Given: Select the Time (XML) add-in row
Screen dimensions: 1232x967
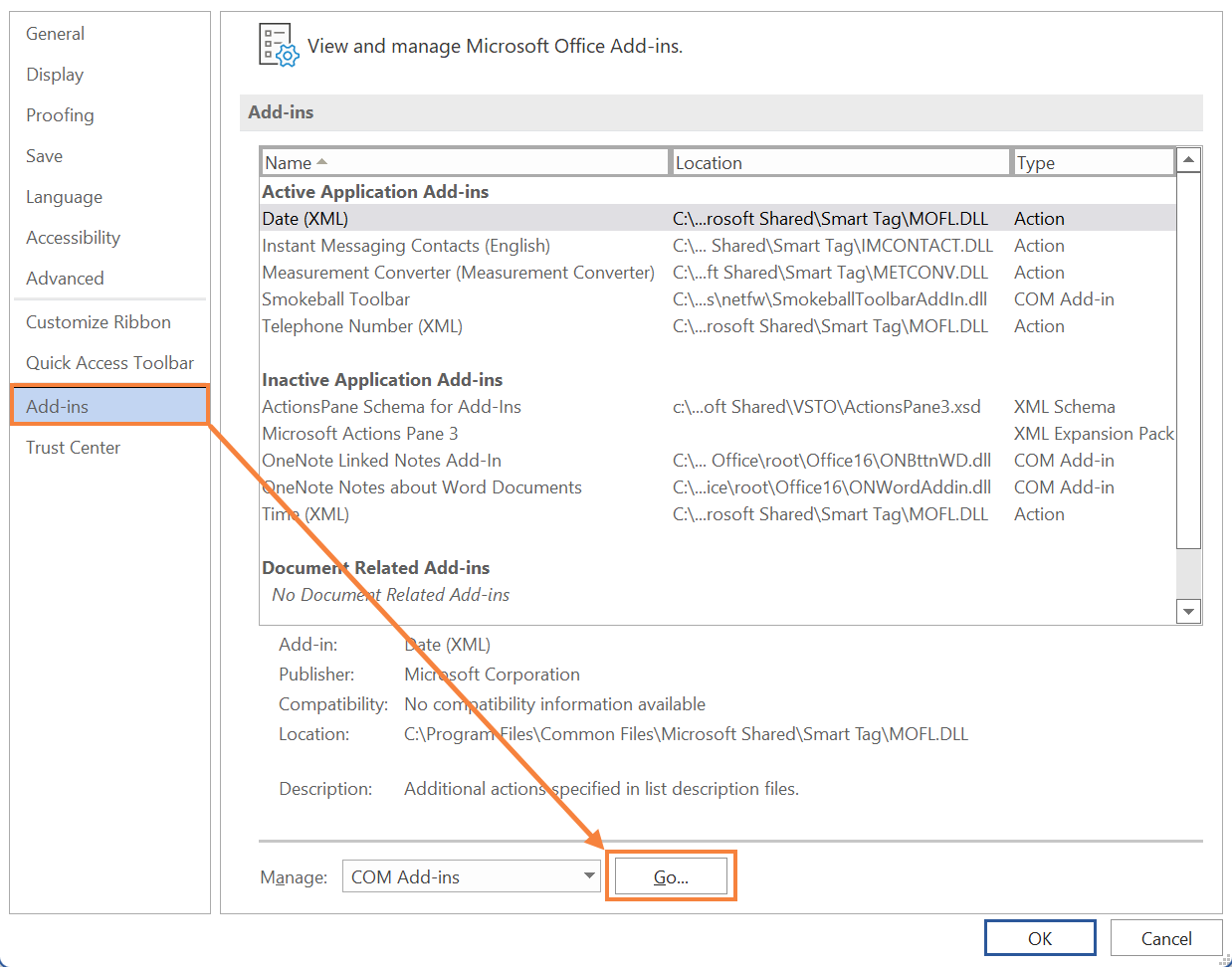Looking at the screenshot, I should 718,514.
